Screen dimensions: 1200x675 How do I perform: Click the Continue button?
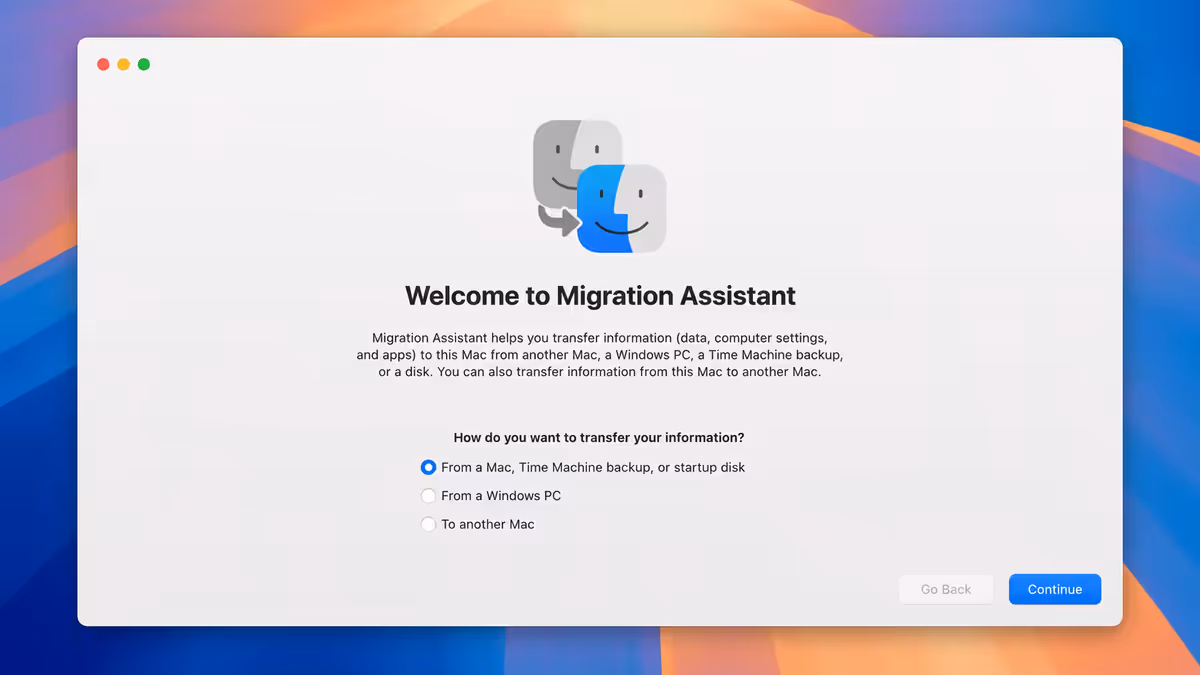[1055, 589]
